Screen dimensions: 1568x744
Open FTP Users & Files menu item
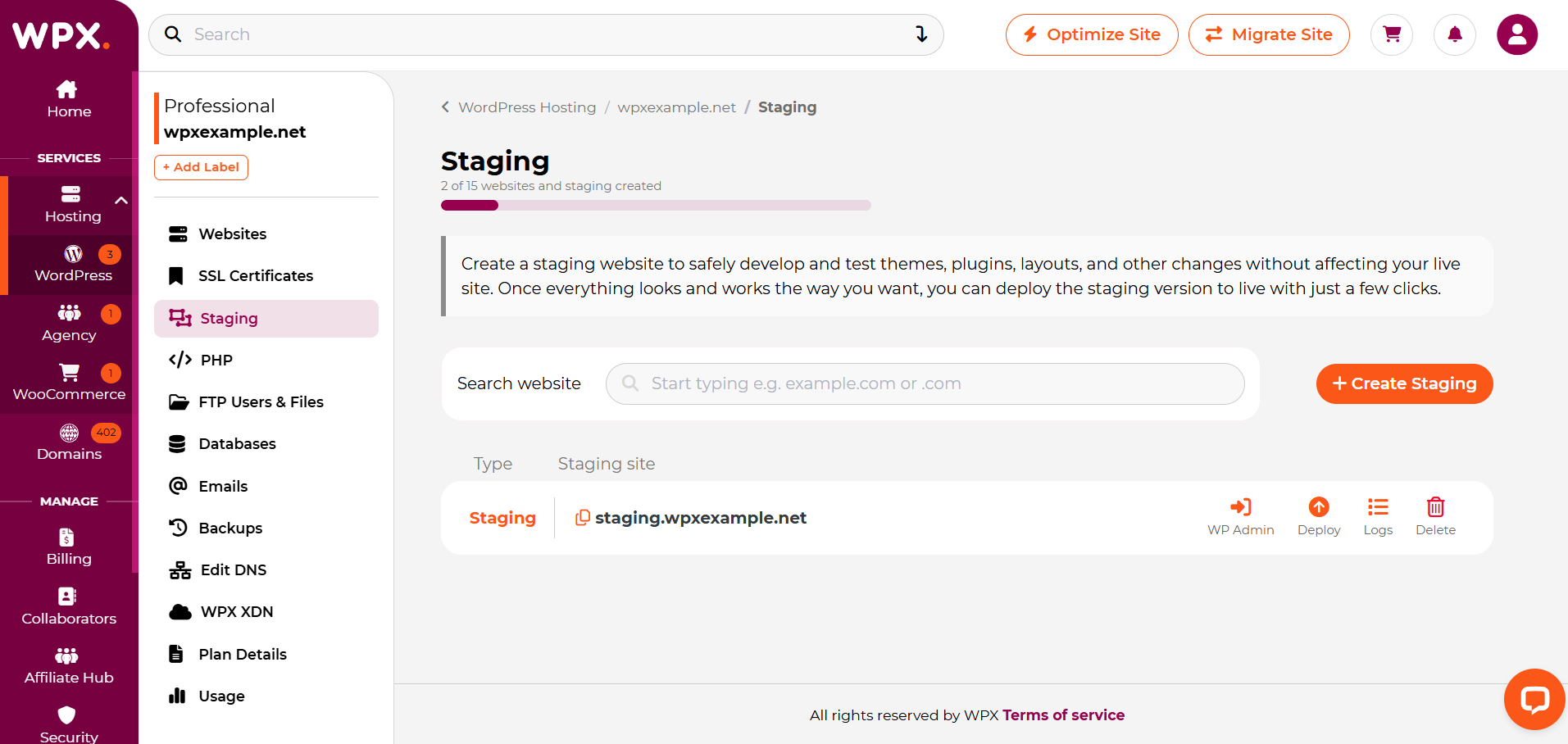pos(266,402)
